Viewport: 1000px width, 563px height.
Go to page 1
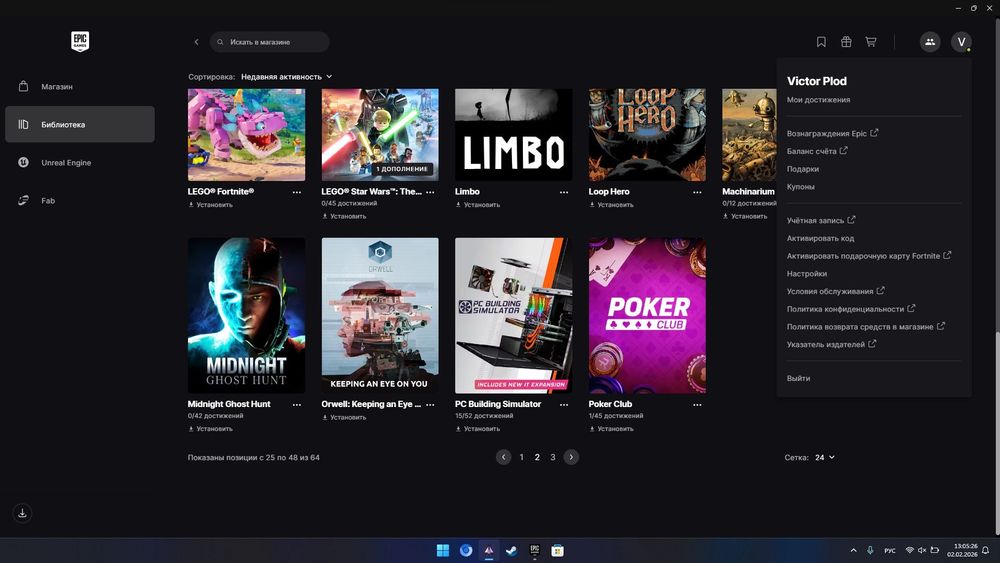(x=522, y=457)
